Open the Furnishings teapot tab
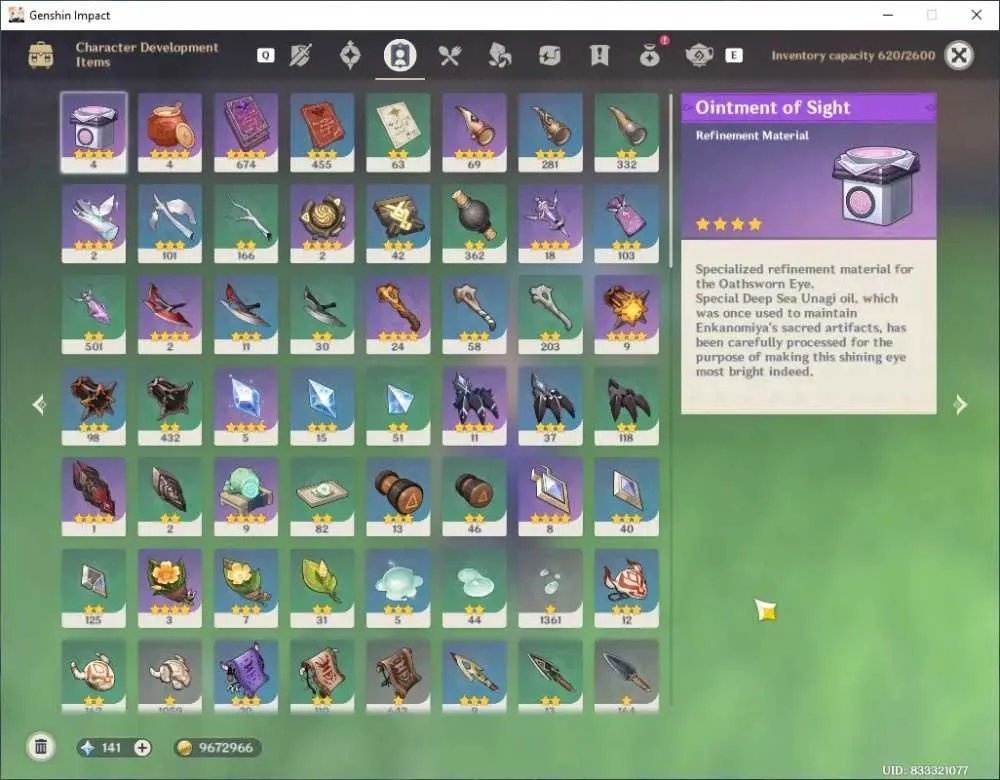Image resolution: width=1000 pixels, height=780 pixels. coord(699,55)
